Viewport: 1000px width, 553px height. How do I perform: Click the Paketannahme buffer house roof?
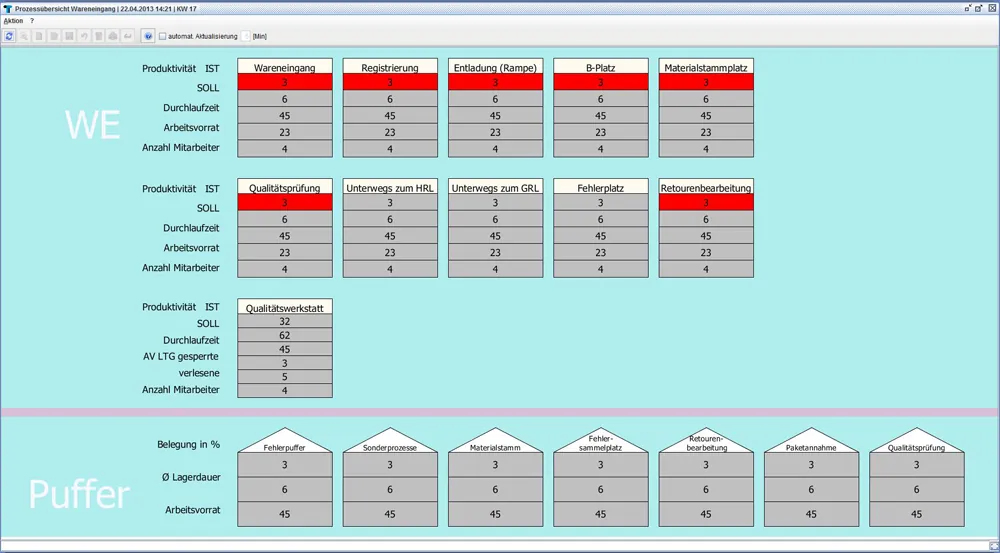pyautogui.click(x=811, y=441)
